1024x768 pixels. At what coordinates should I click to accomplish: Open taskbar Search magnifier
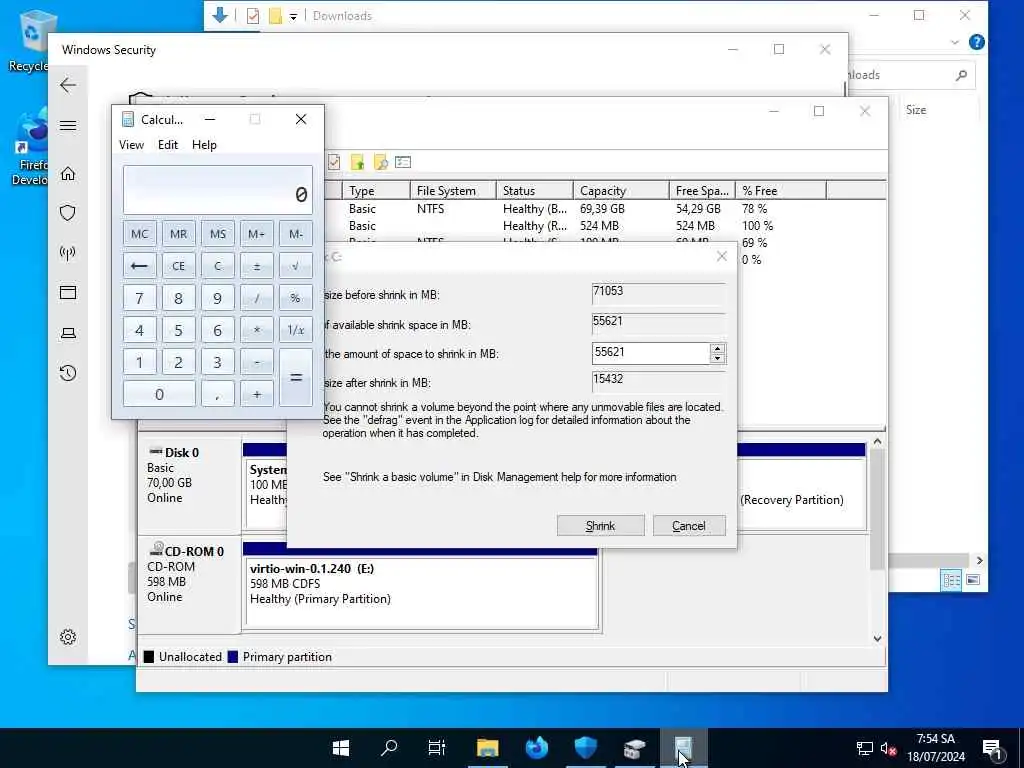coord(389,748)
